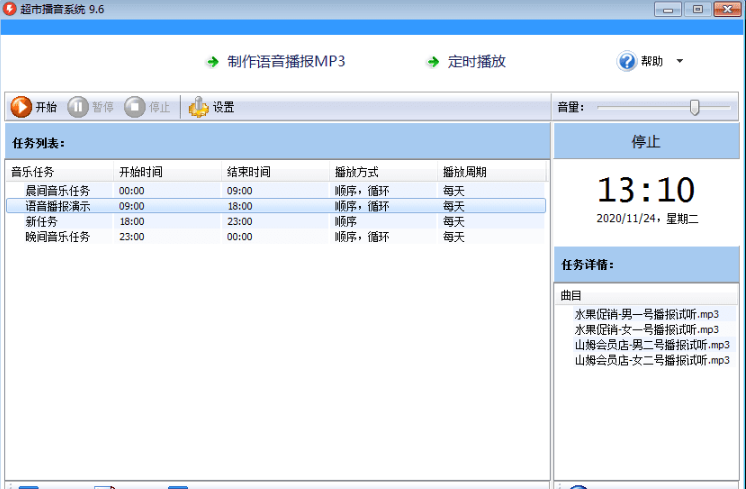This screenshot has width=746, height=489.
Task: Open the 制作语音播报MP3 link
Action: [x=285, y=62]
